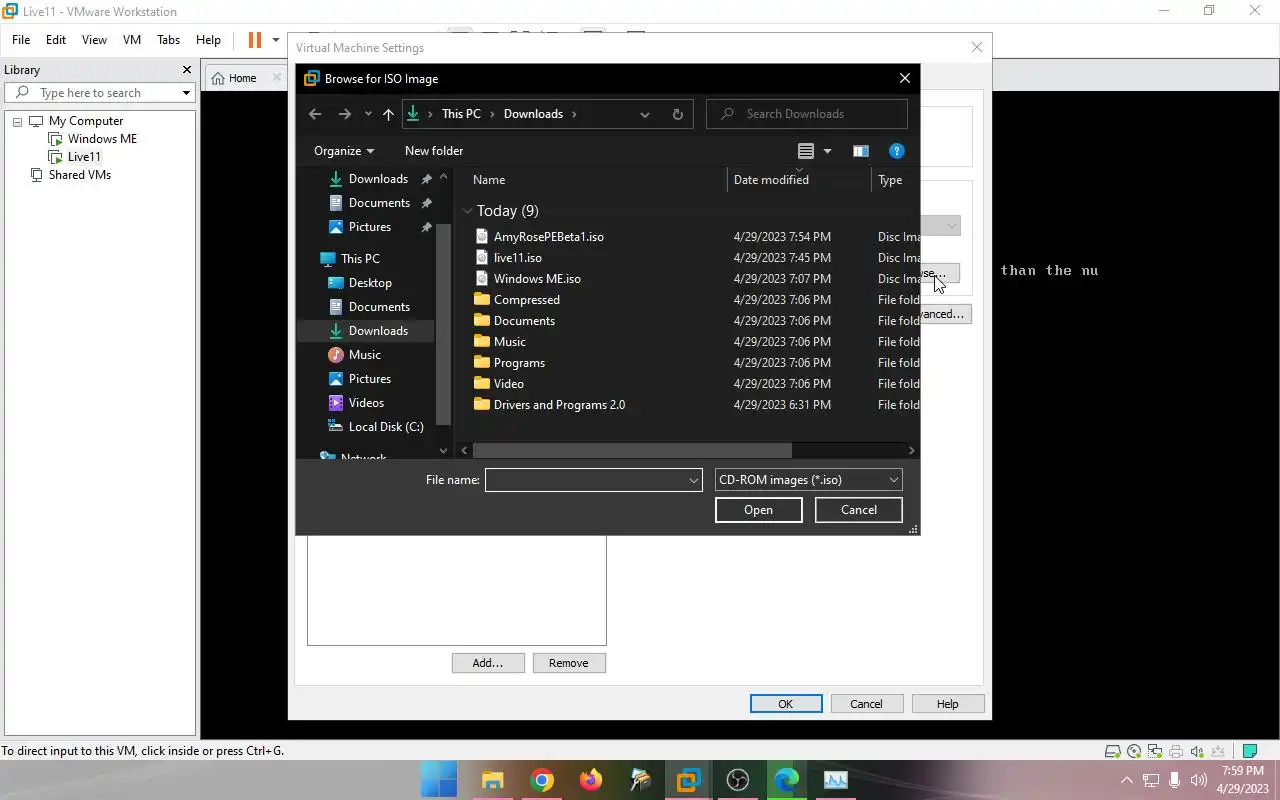Close the Library panel with X
This screenshot has width=1280, height=800.
(186, 70)
